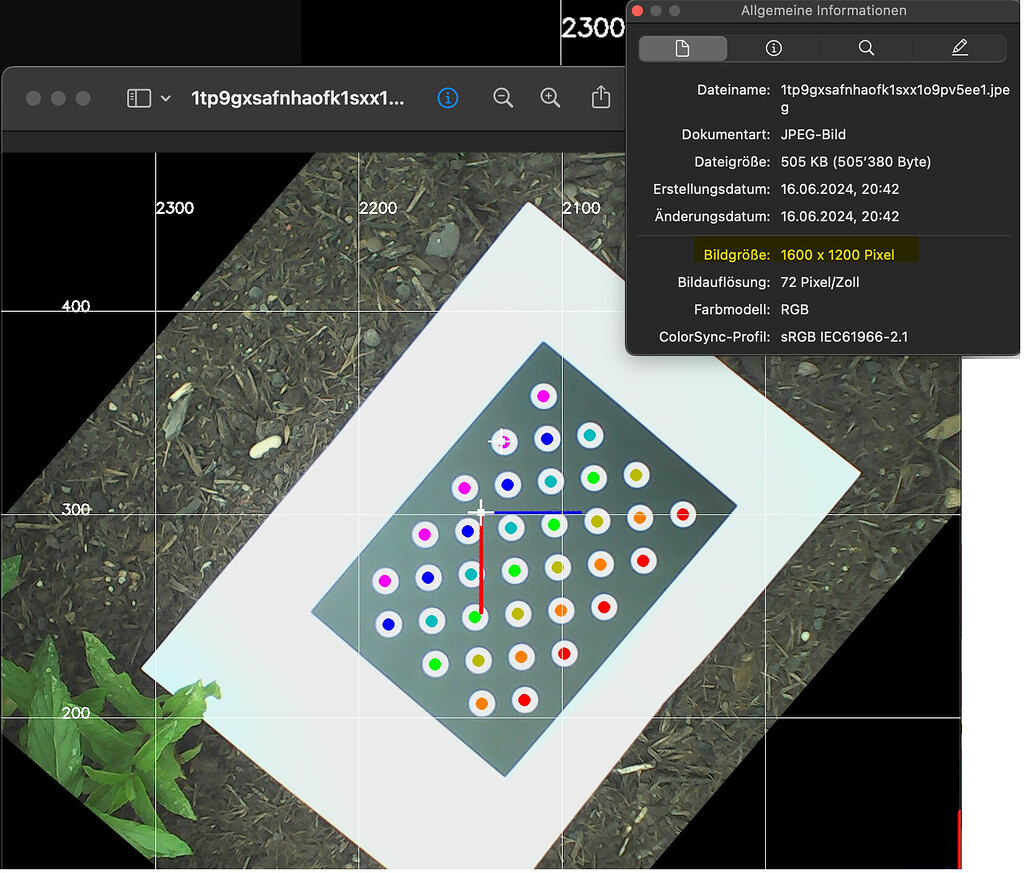Viewport: 1024px width, 873px height.
Task: Select the pink crosshair annotation near the top
Action: click(503, 441)
